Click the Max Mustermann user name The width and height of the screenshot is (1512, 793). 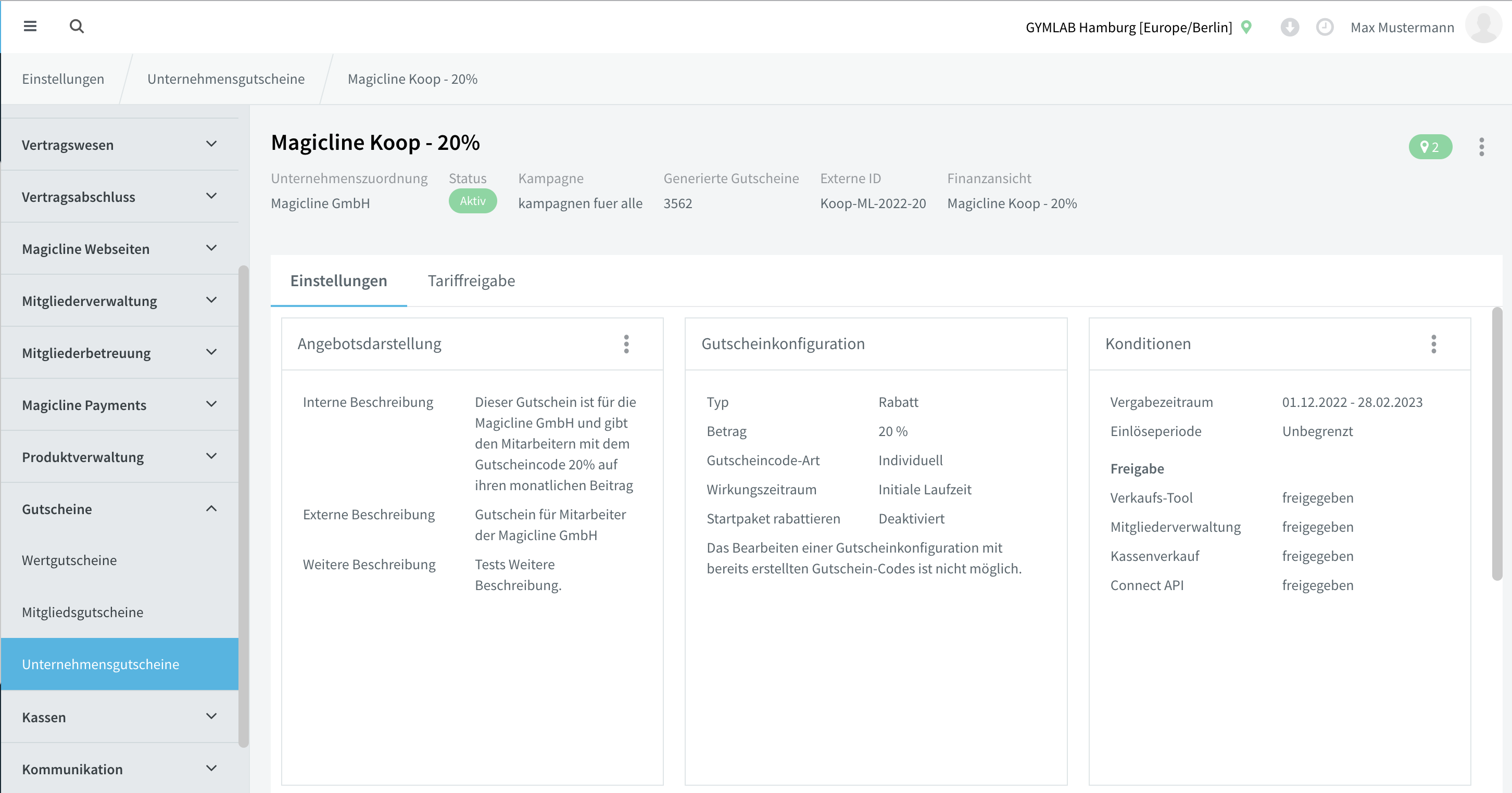[1402, 27]
